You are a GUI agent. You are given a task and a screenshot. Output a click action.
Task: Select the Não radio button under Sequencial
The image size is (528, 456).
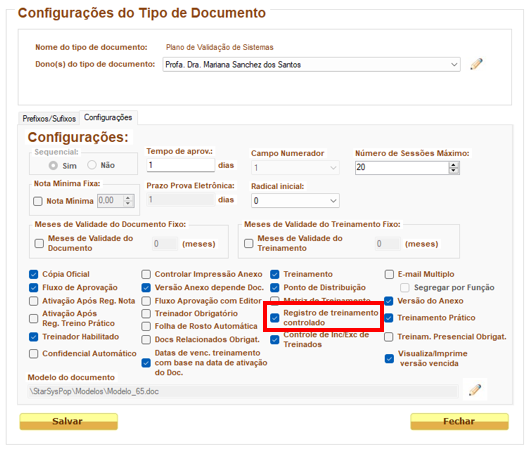coord(92,165)
